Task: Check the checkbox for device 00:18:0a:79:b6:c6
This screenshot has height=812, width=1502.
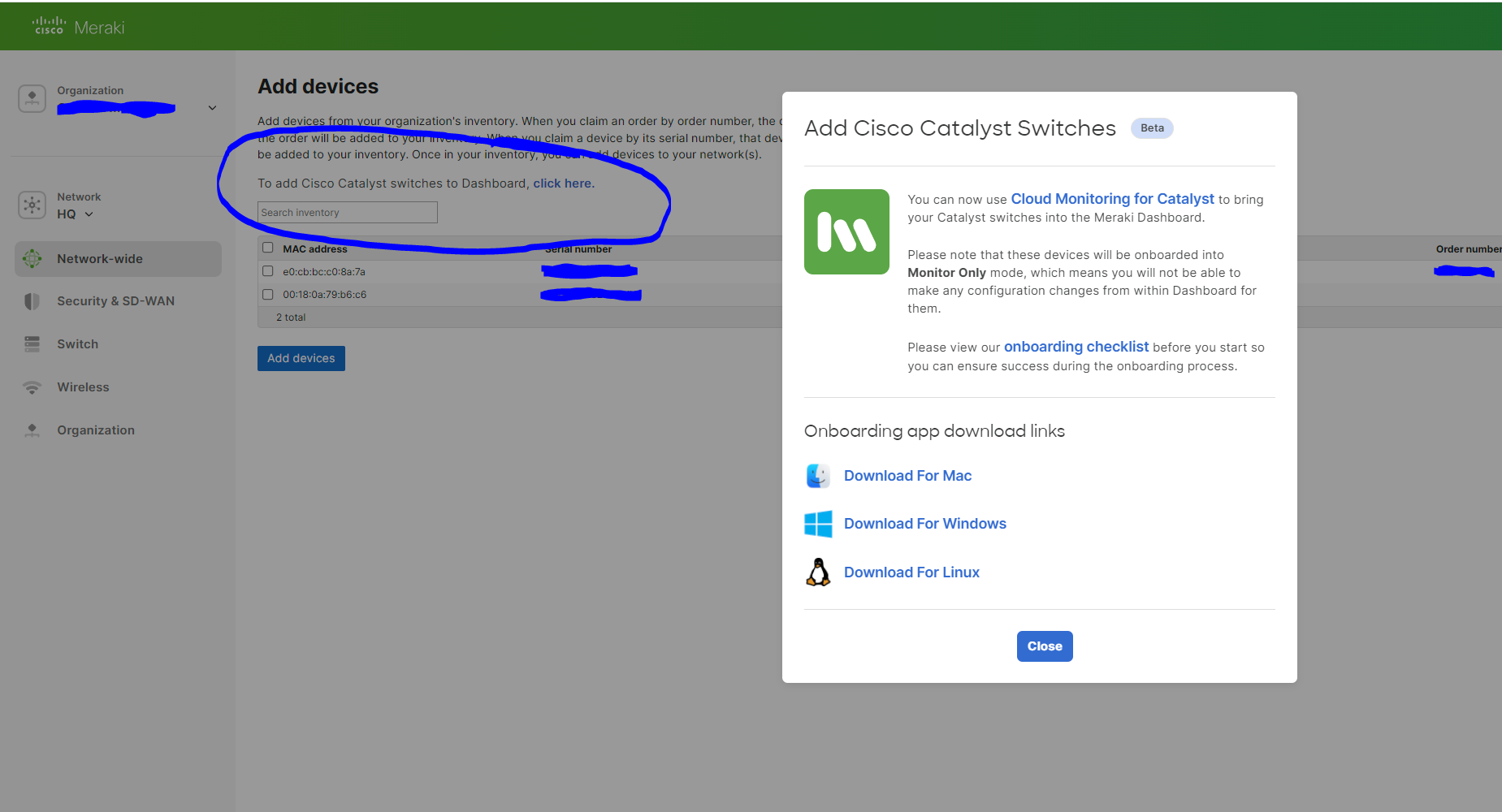Action: point(268,294)
